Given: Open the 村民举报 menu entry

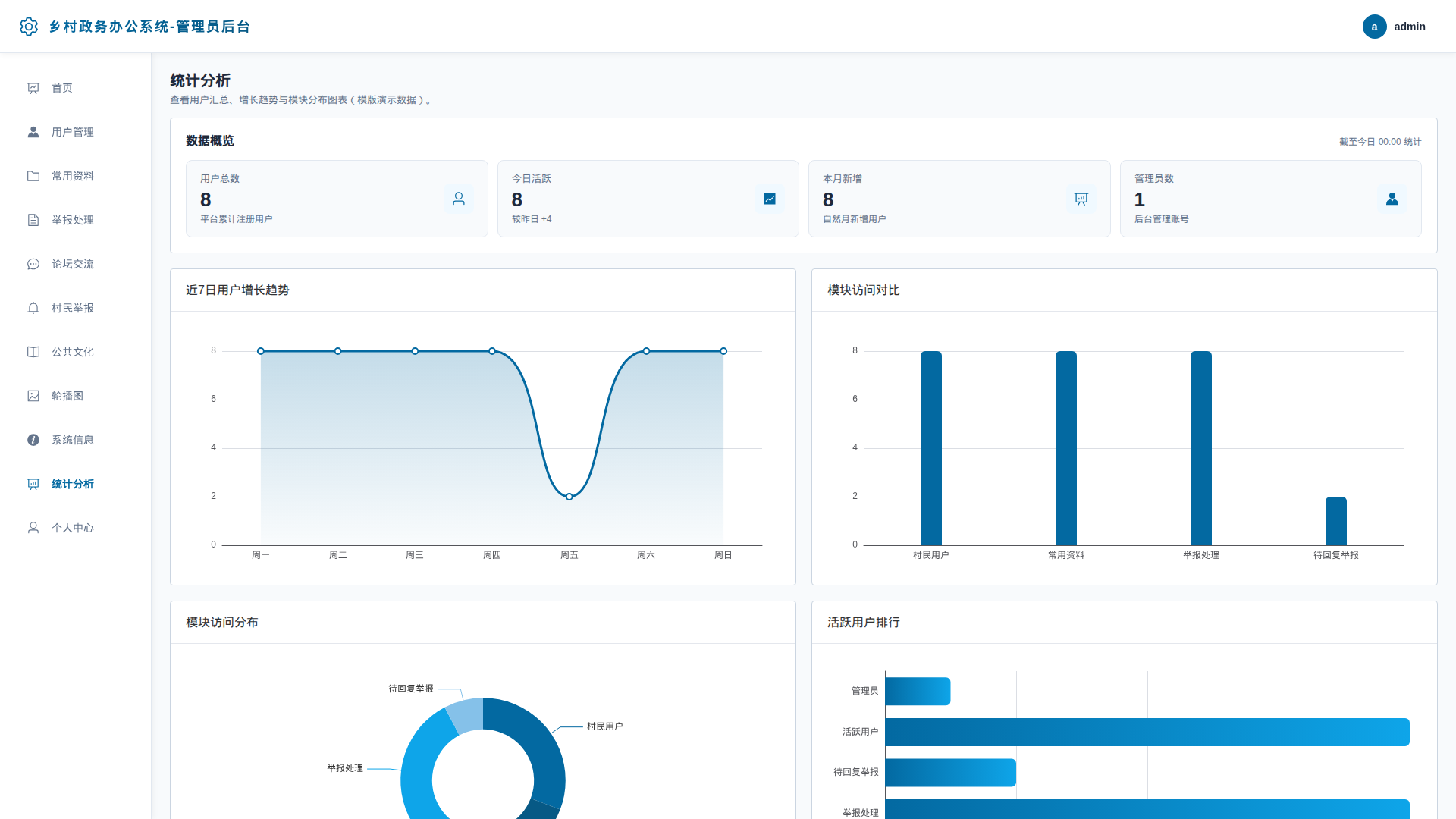Looking at the screenshot, I should click(76, 308).
